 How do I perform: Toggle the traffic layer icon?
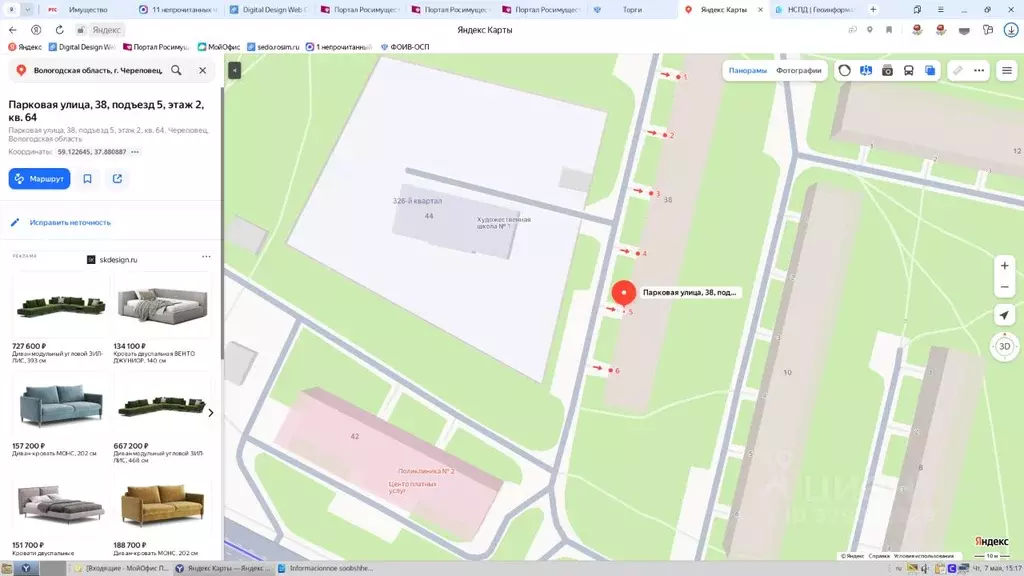844,71
